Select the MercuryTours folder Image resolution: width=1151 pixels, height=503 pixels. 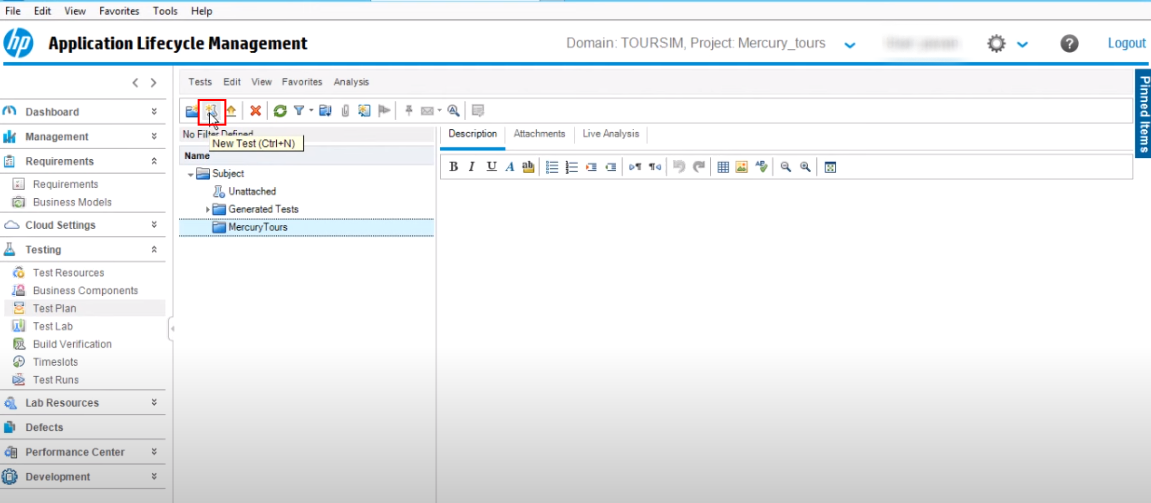pos(257,227)
